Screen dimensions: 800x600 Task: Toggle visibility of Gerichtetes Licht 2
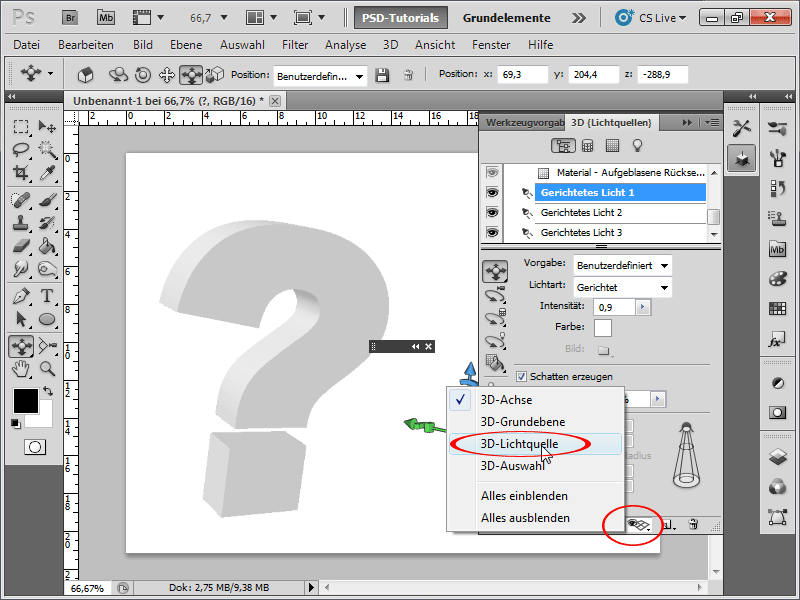492,212
